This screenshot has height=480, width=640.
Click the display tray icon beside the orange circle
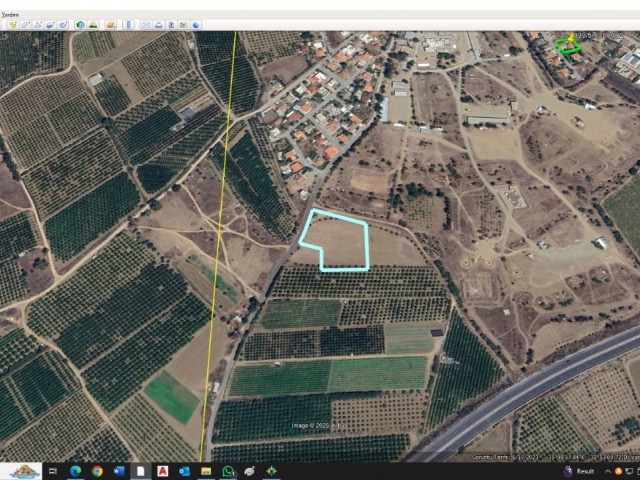tap(630, 471)
